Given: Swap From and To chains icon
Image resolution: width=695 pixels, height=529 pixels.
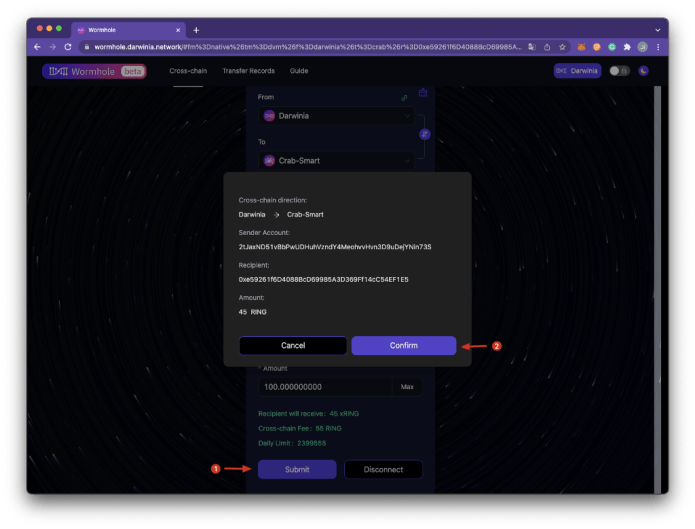Looking at the screenshot, I should pyautogui.click(x=425, y=134).
